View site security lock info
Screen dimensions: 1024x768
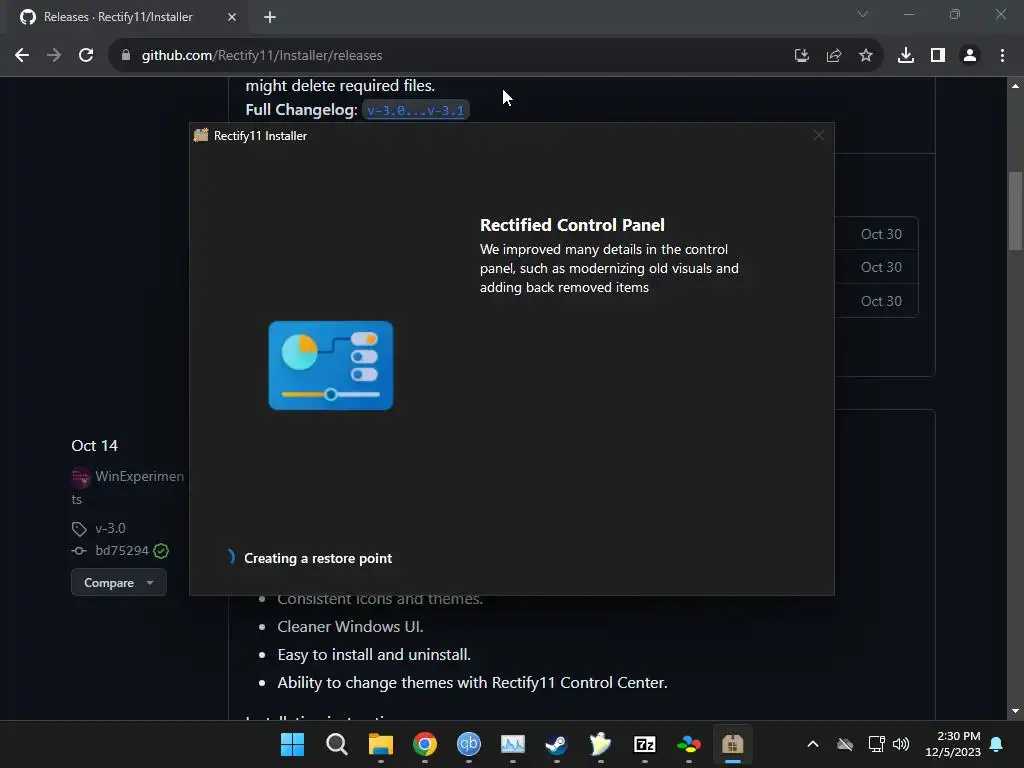(126, 56)
